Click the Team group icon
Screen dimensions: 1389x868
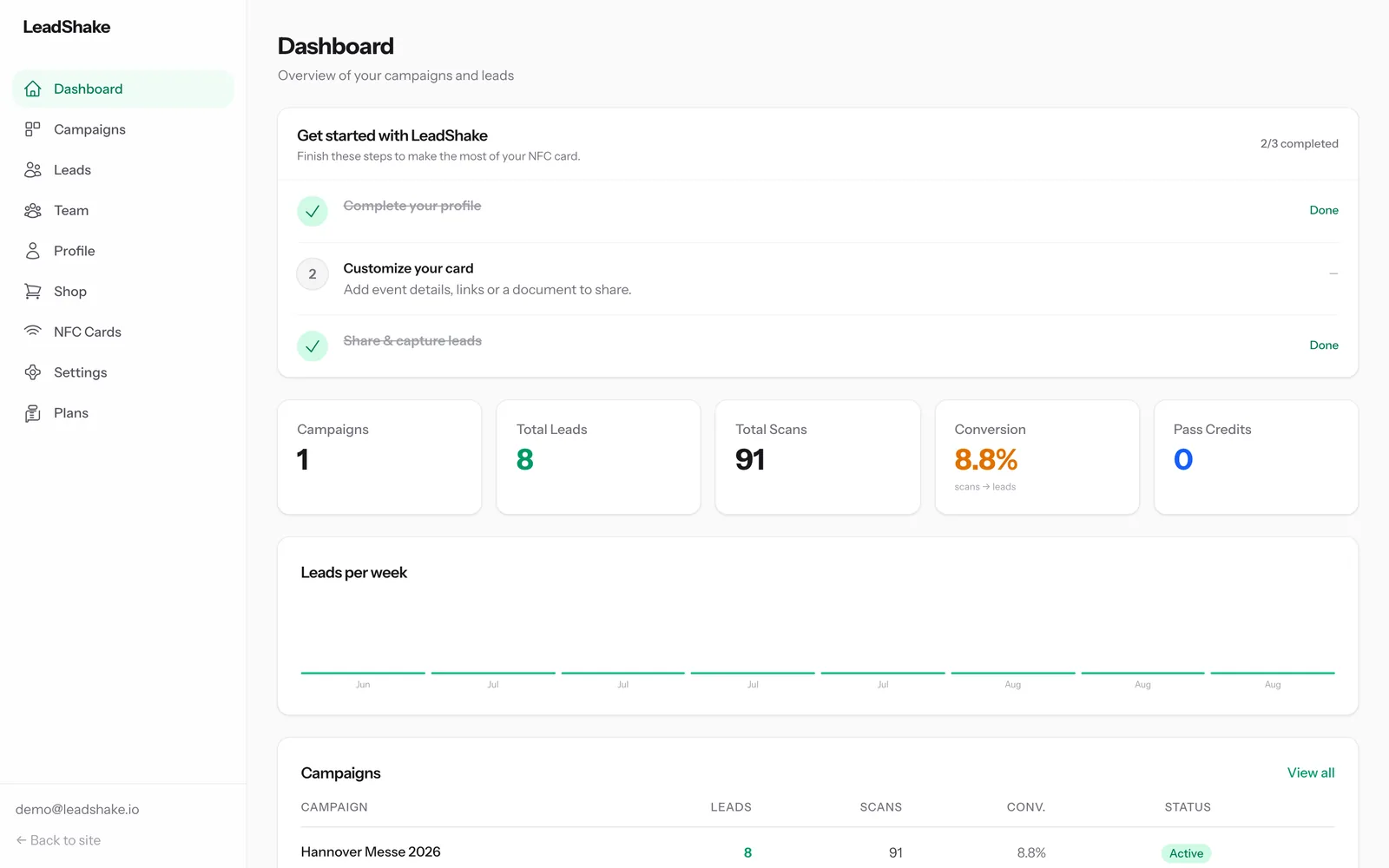(33, 210)
